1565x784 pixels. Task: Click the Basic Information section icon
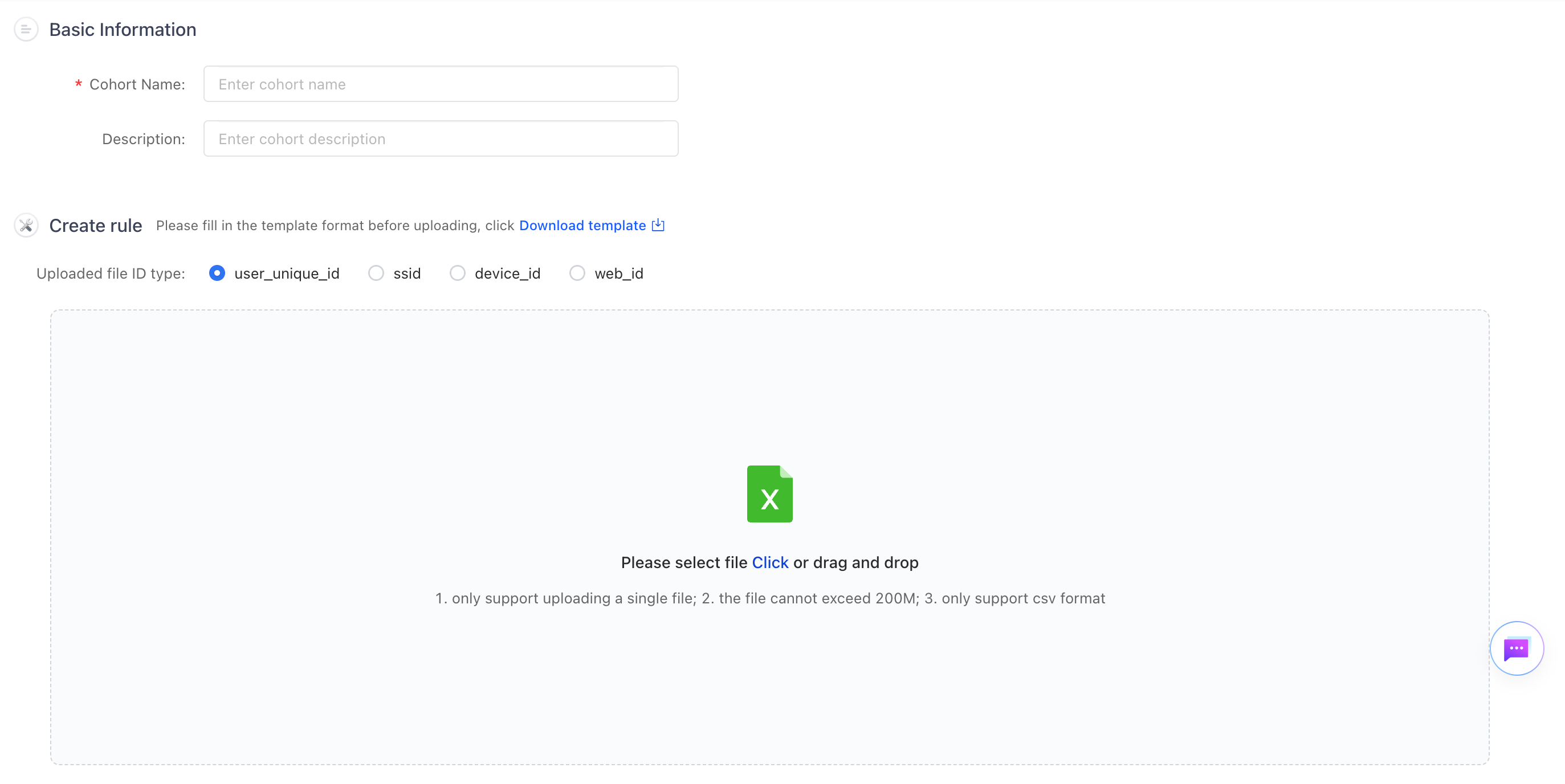pos(26,29)
